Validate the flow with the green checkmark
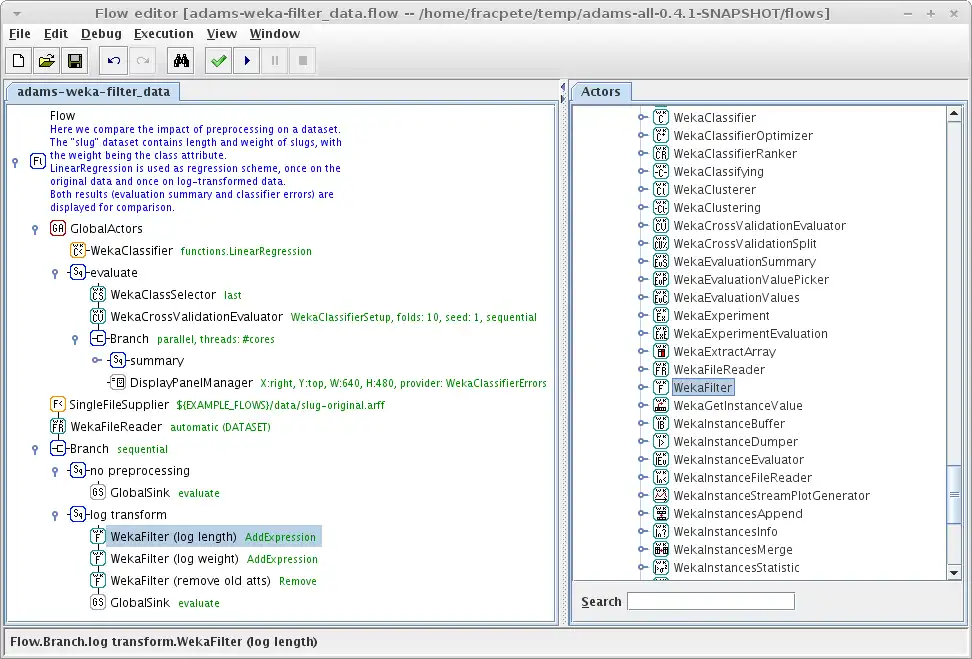Viewport: 972px width, 659px height. [218, 61]
